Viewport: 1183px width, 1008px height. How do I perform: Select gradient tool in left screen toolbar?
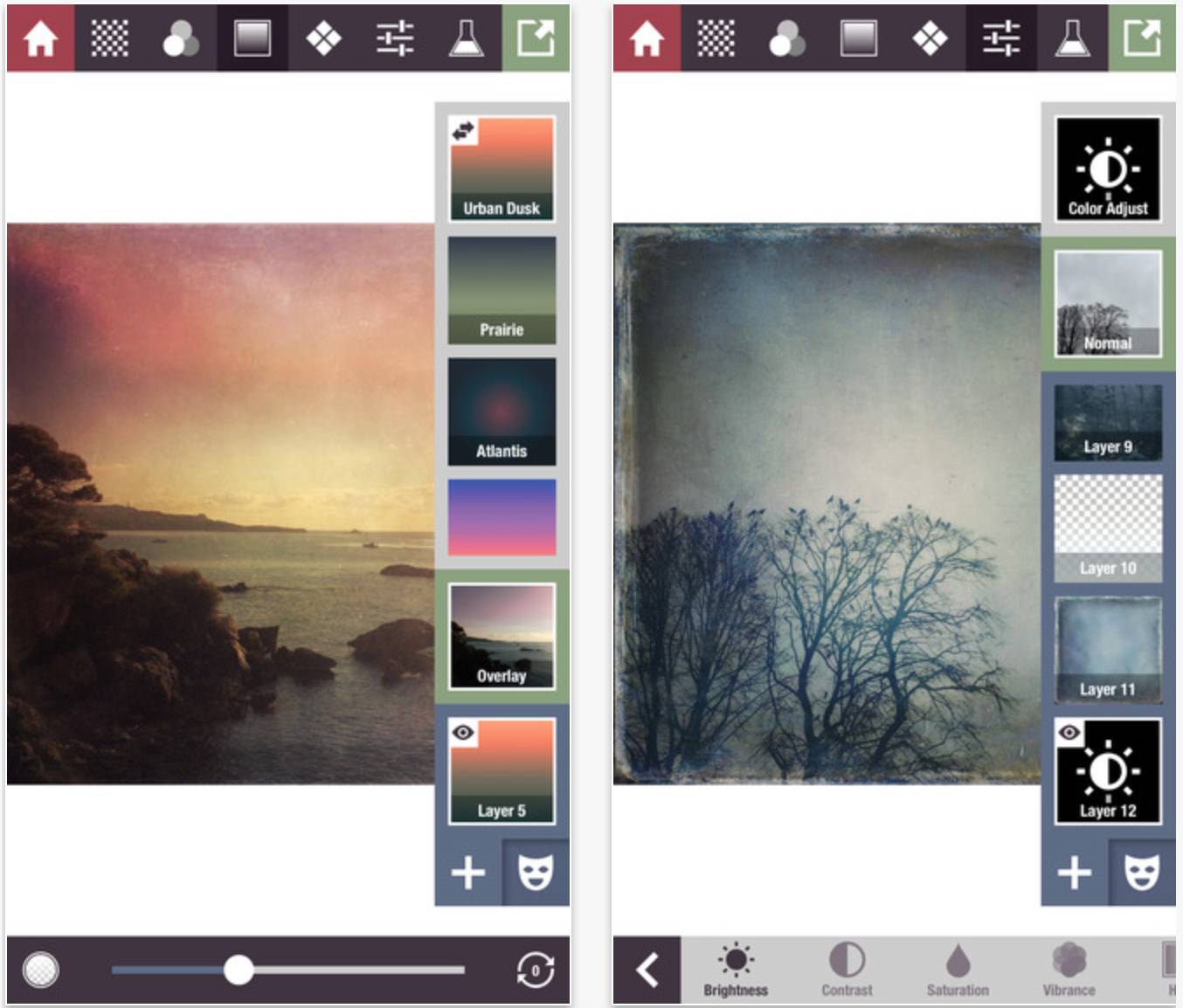pyautogui.click(x=252, y=38)
